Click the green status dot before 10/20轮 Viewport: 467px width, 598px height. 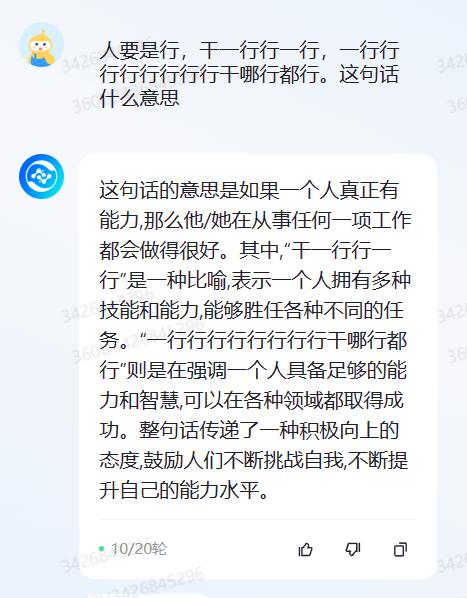tap(101, 549)
